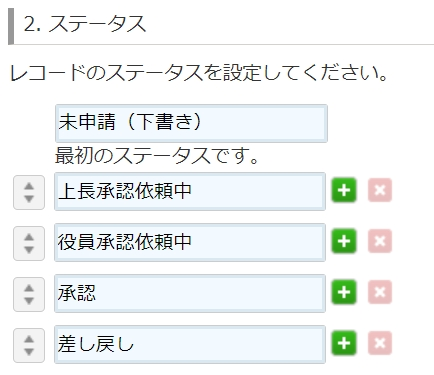Screen dimensions: 434x375
Task: Delete the 上長承認依頼中 status row
Action: [x=380, y=190]
